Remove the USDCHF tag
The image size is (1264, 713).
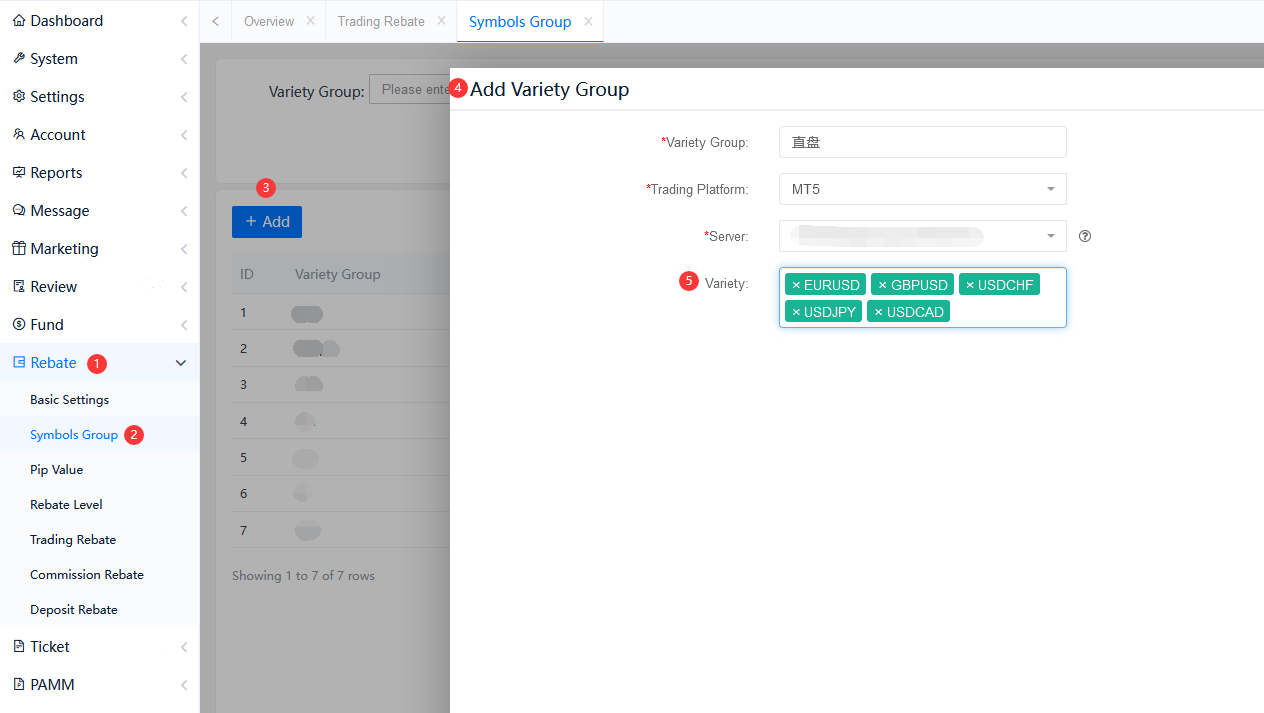click(970, 285)
